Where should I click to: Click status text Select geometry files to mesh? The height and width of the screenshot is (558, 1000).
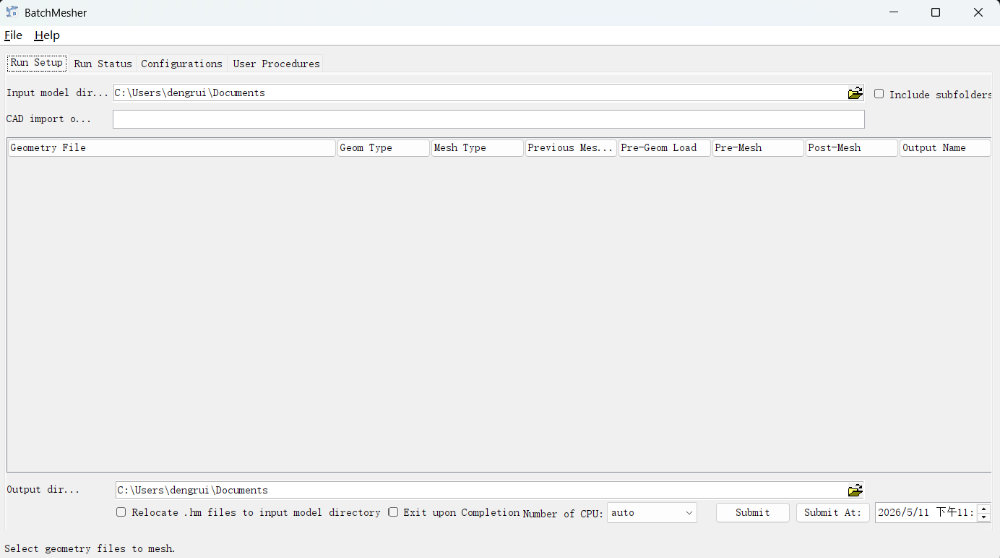point(89,548)
